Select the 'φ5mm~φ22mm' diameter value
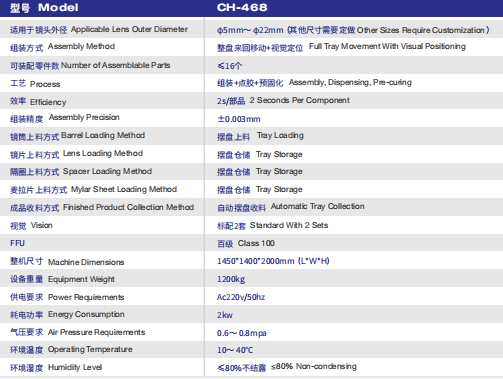The height and width of the screenshot is (379, 503). click(x=250, y=30)
